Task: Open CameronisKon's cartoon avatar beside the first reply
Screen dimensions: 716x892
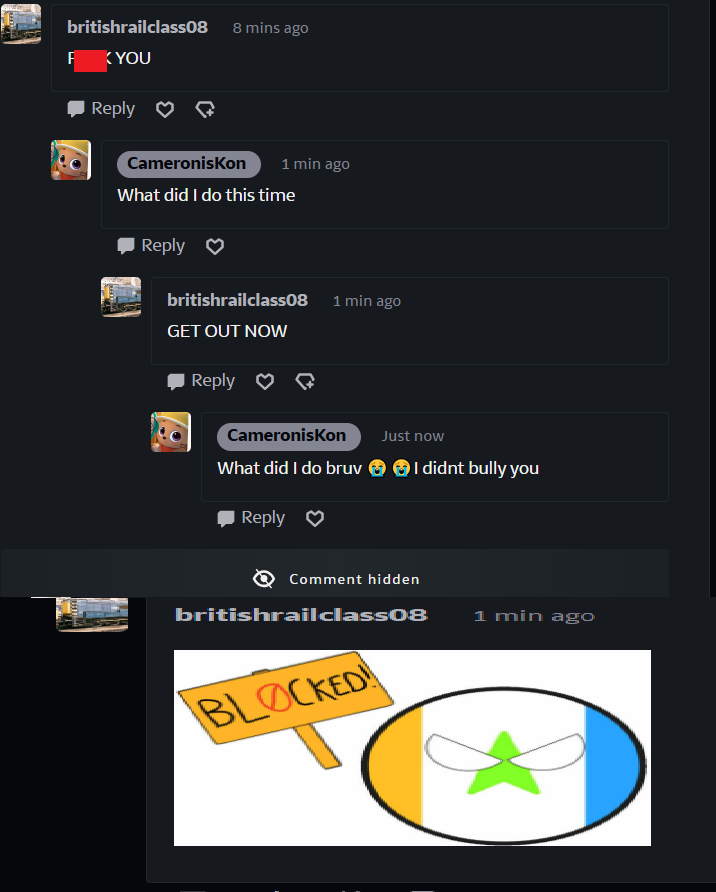Action: [71, 160]
